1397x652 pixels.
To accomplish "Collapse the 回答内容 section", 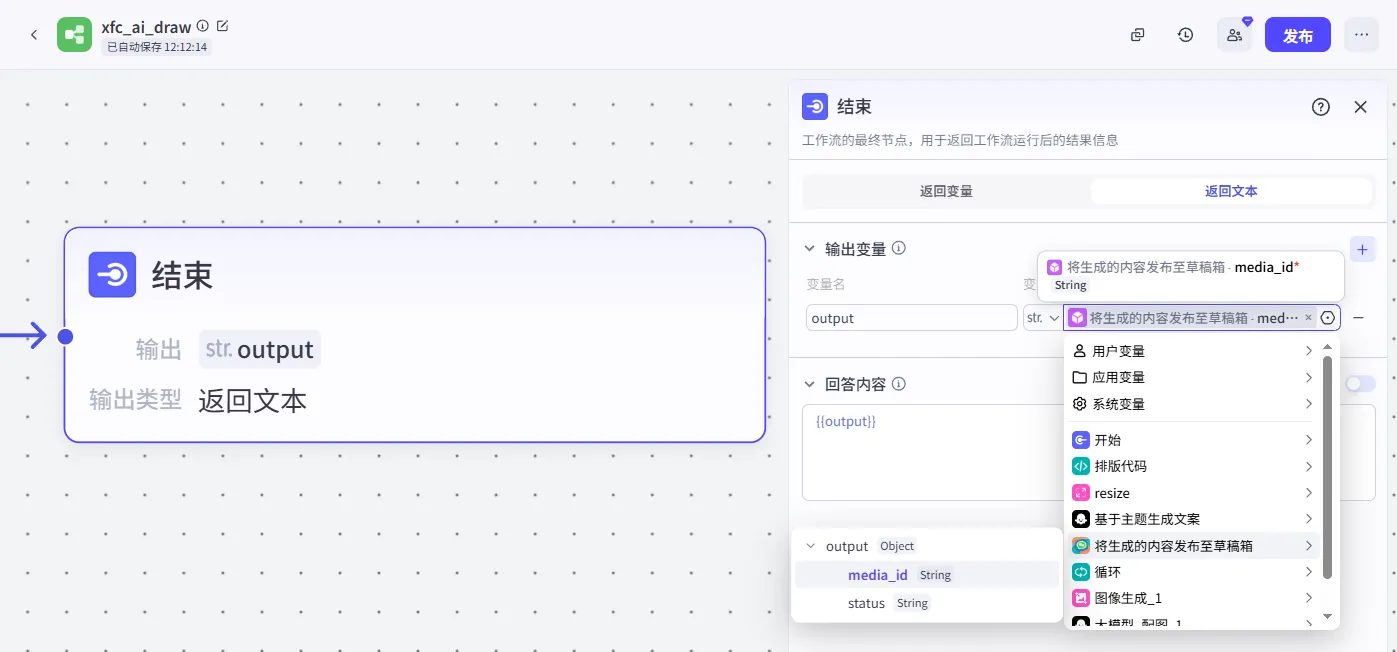I will click(x=810, y=384).
